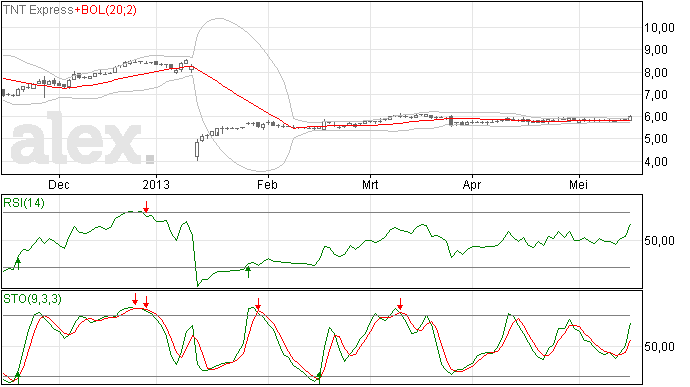This screenshot has width=690, height=387.
Task: Click the Apr label on time axis
Action: [472, 184]
